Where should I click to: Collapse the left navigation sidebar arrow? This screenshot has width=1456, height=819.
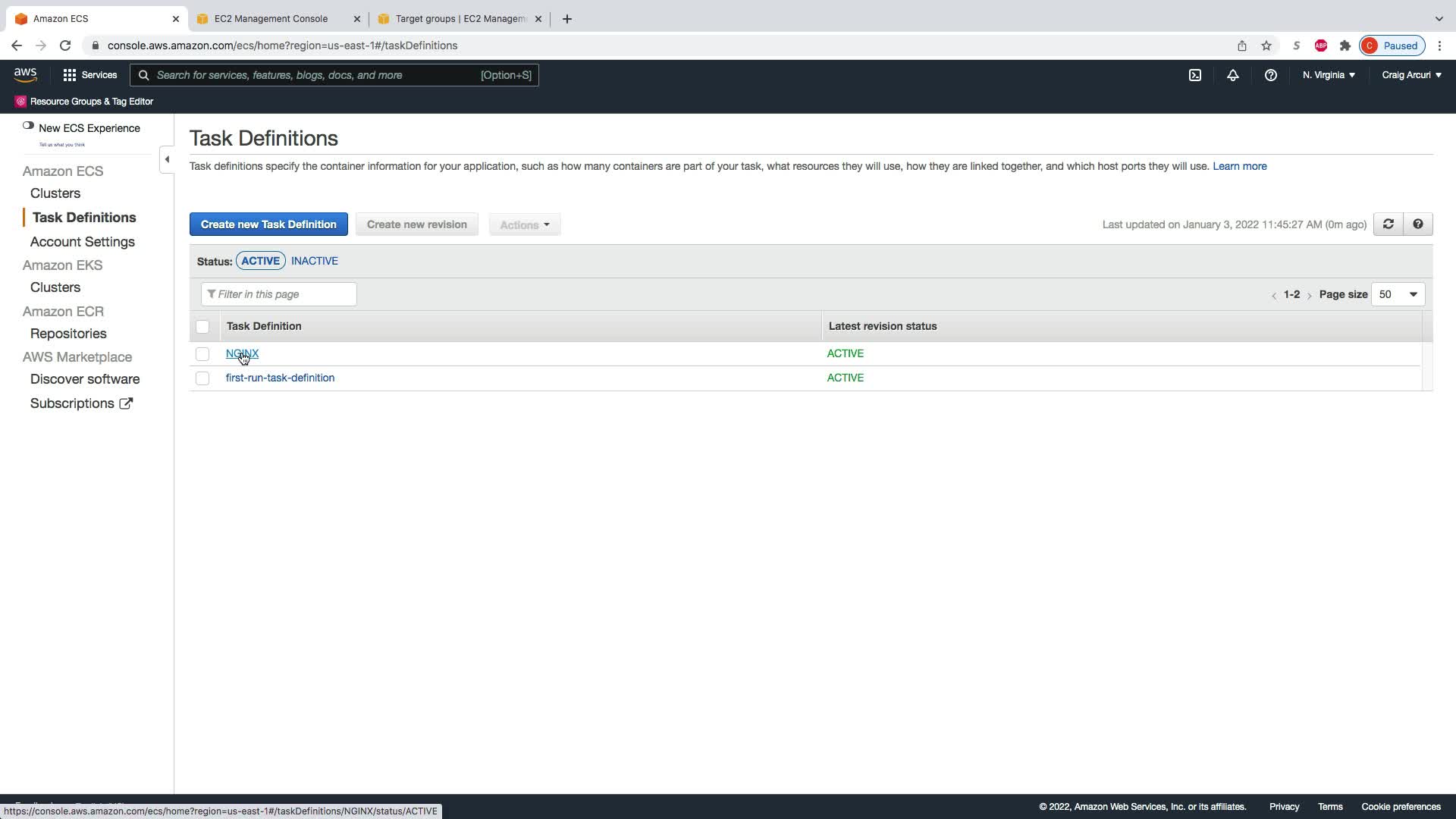coord(167,159)
